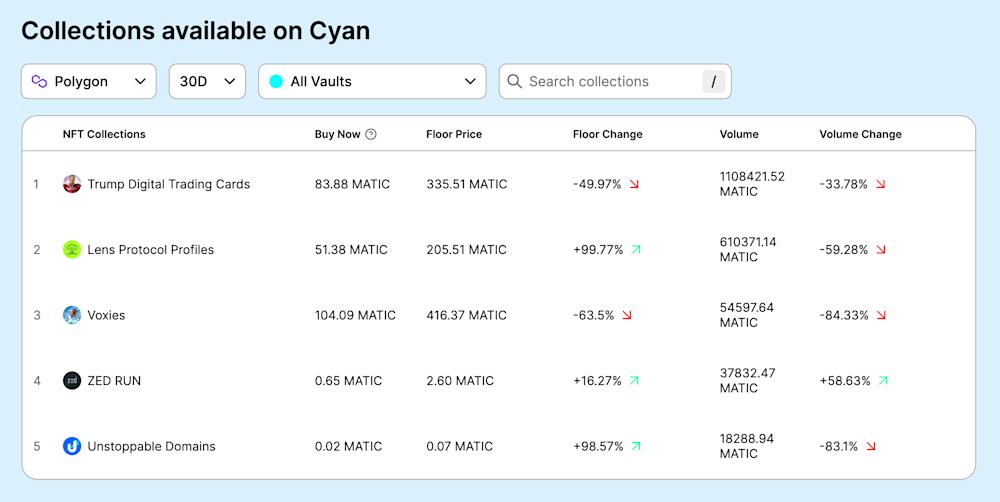Image resolution: width=1000 pixels, height=502 pixels.
Task: Open Lens Protocol Profiles collection
Action: click(x=151, y=249)
